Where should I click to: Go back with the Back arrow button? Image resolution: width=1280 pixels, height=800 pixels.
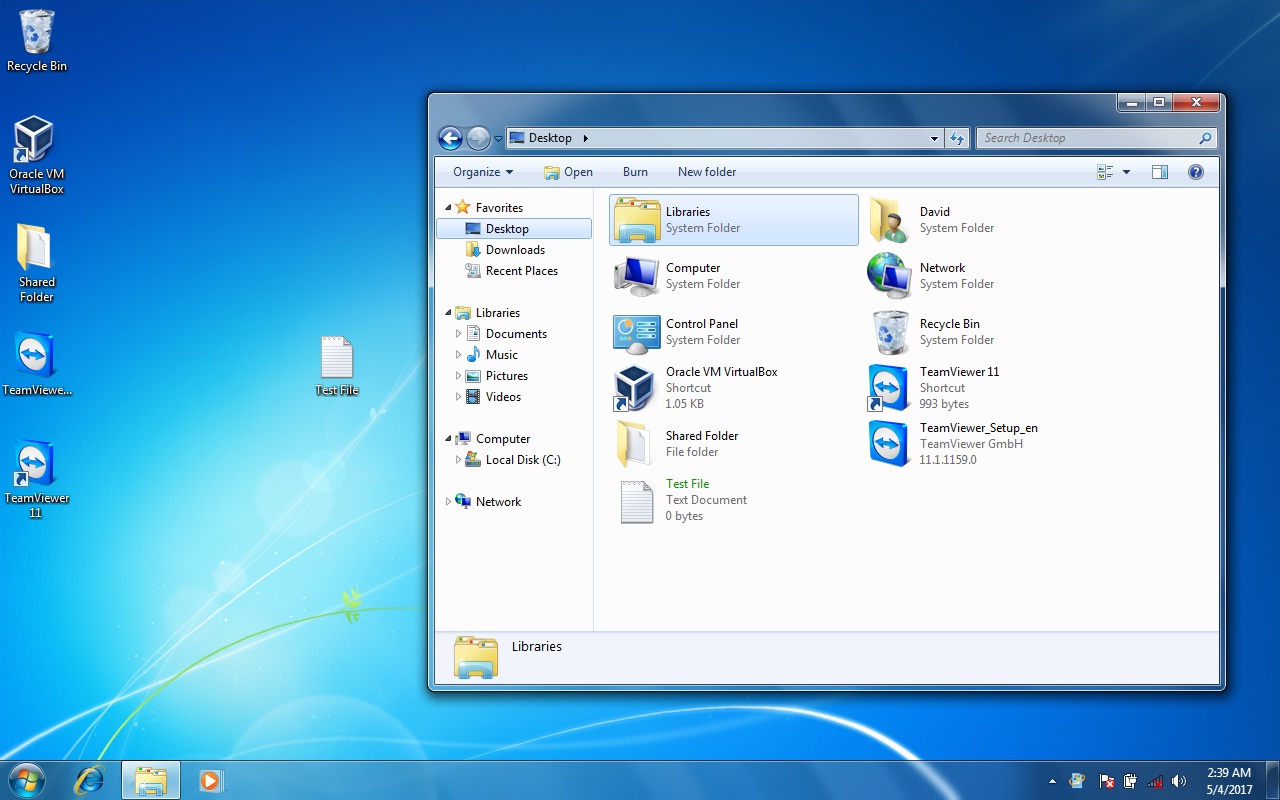pyautogui.click(x=450, y=138)
